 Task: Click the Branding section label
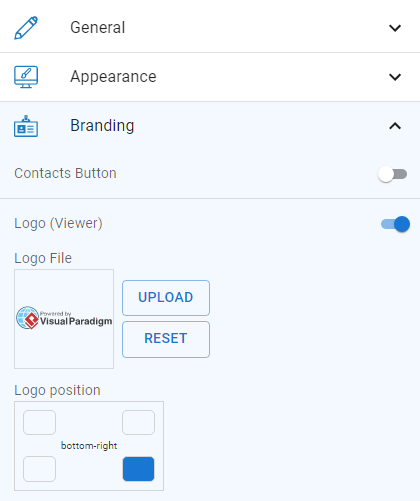click(x=102, y=126)
